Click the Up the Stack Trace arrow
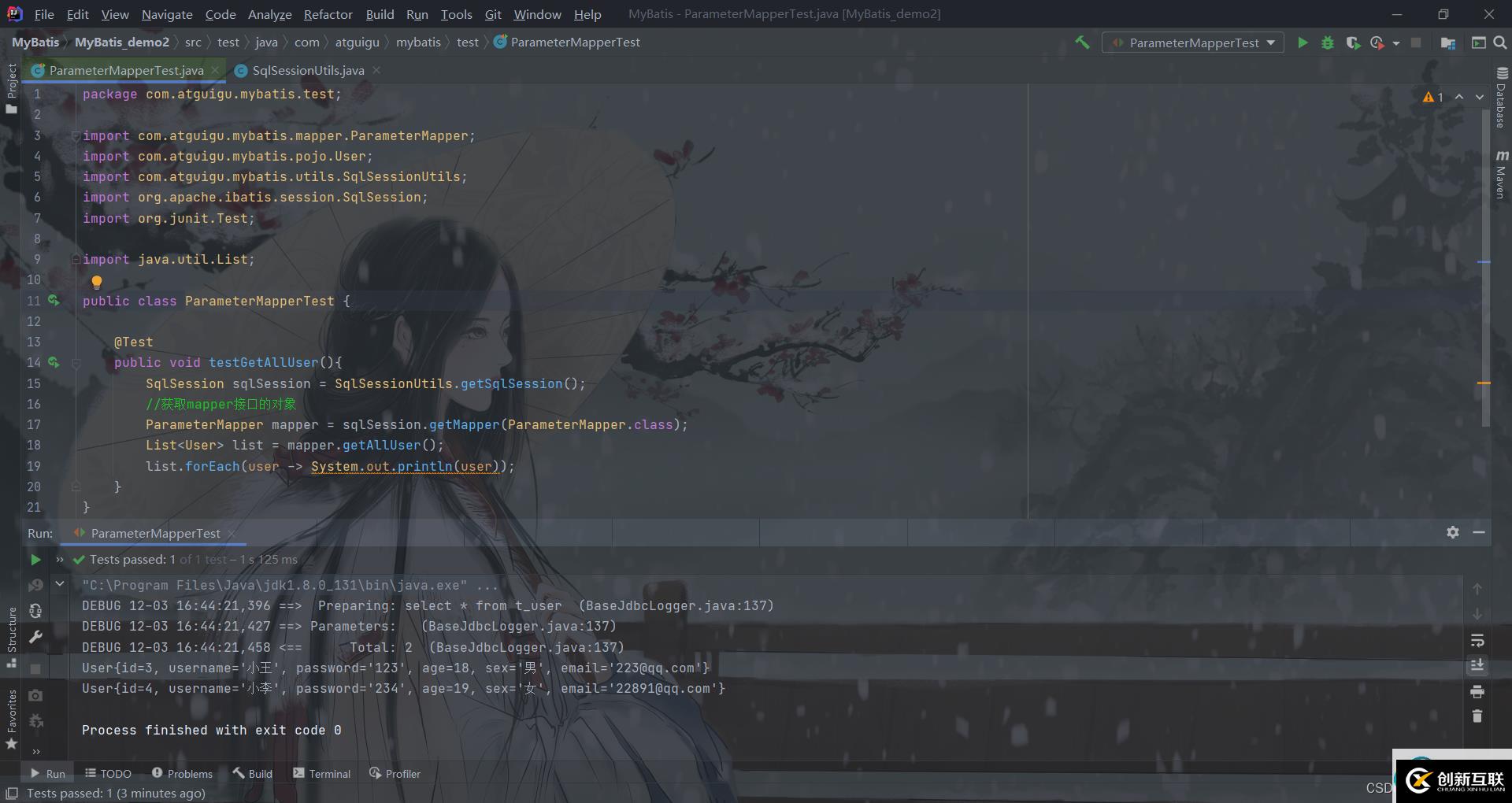Screen dimensions: 1512x803 point(1477,589)
